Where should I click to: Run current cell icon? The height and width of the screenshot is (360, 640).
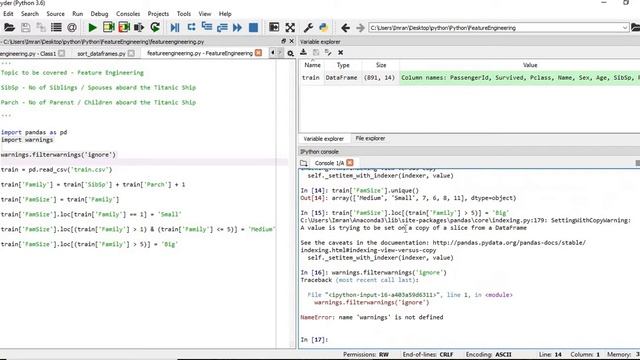point(109,28)
